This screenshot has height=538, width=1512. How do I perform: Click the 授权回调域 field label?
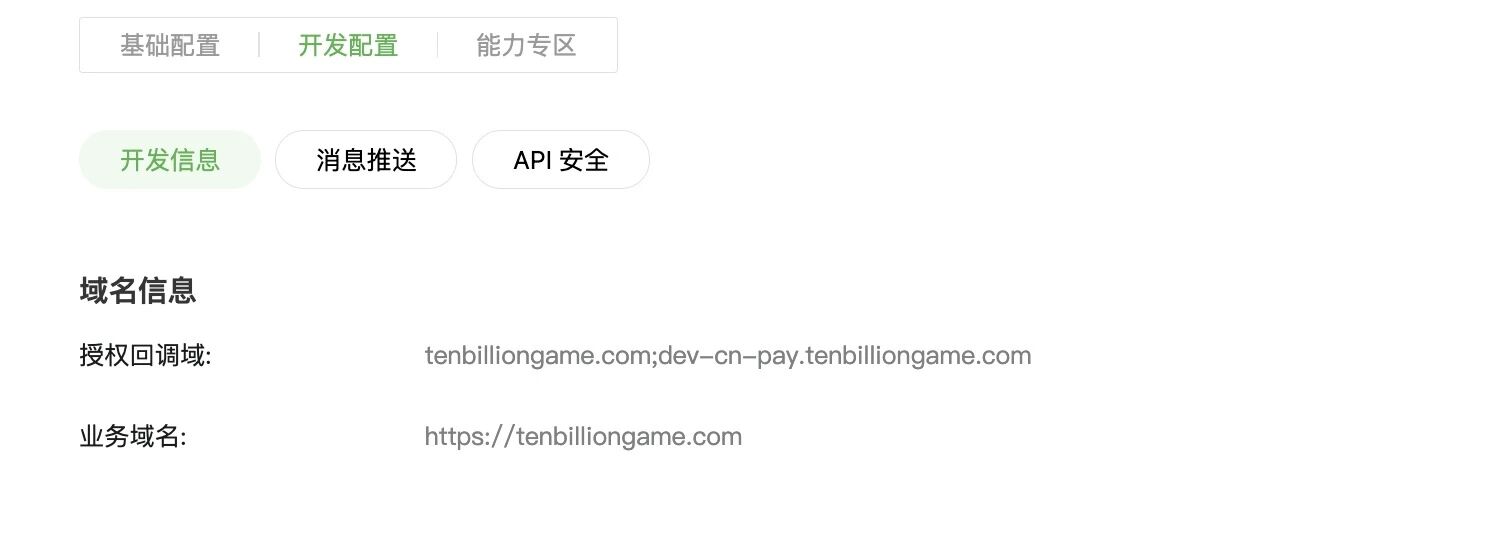pos(146,356)
